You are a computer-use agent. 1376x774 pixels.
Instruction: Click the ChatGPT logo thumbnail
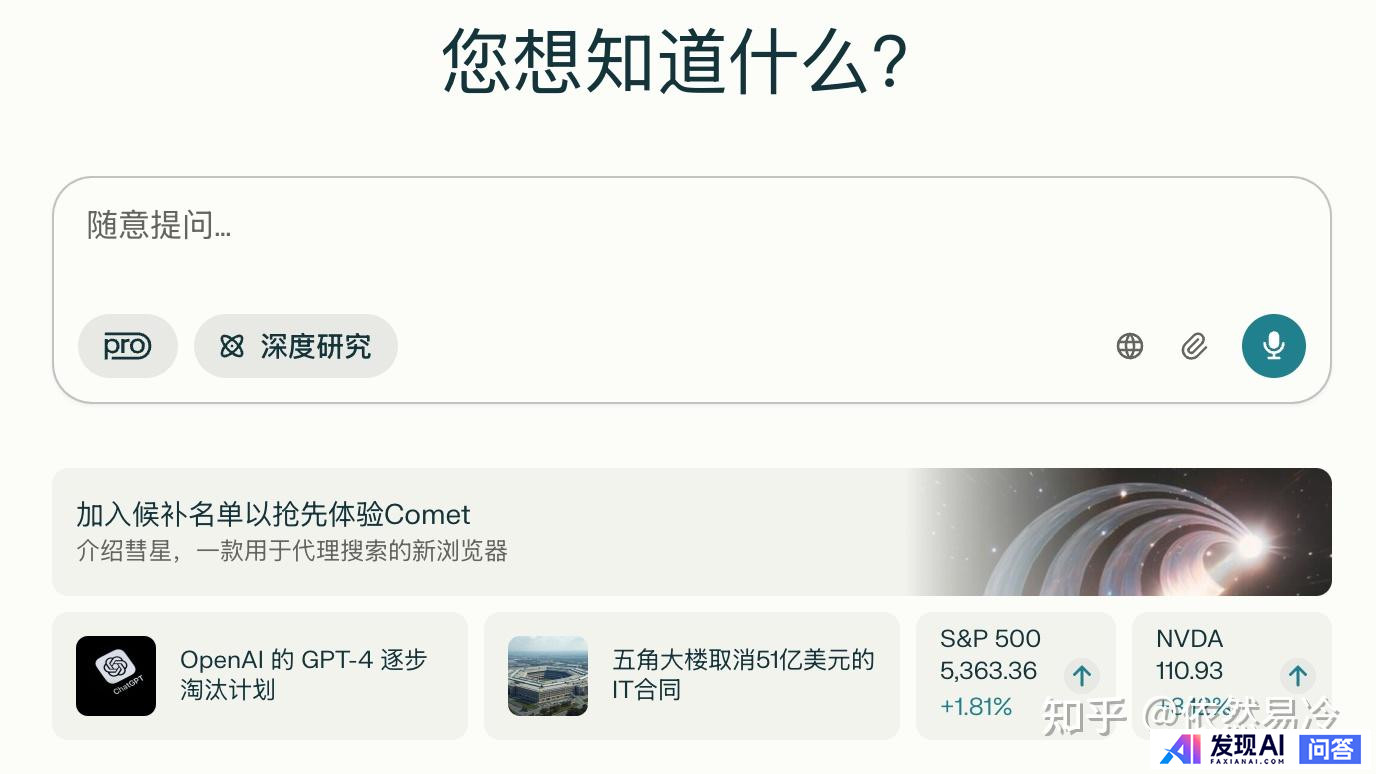tap(116, 676)
